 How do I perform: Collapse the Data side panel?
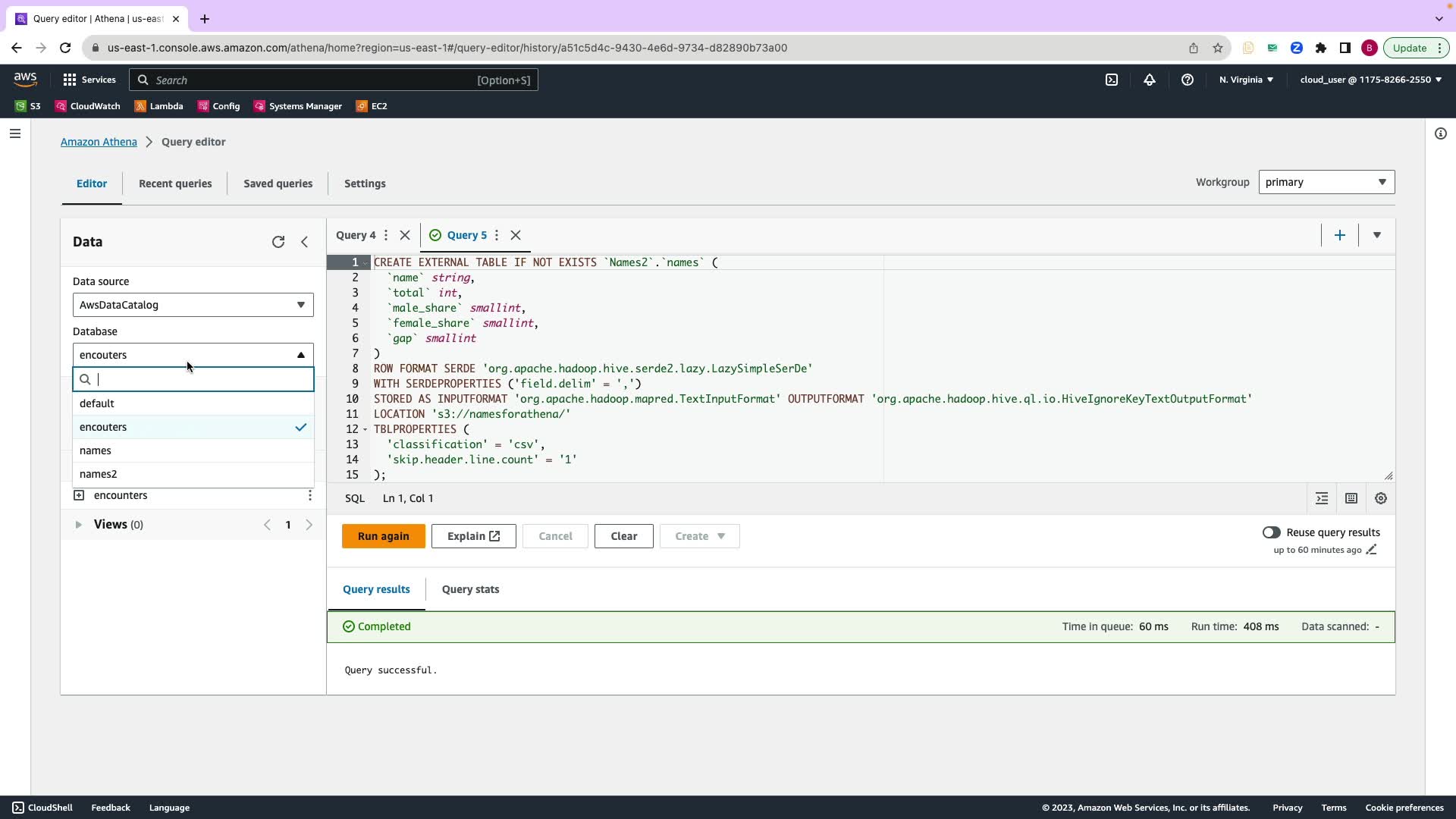305,242
